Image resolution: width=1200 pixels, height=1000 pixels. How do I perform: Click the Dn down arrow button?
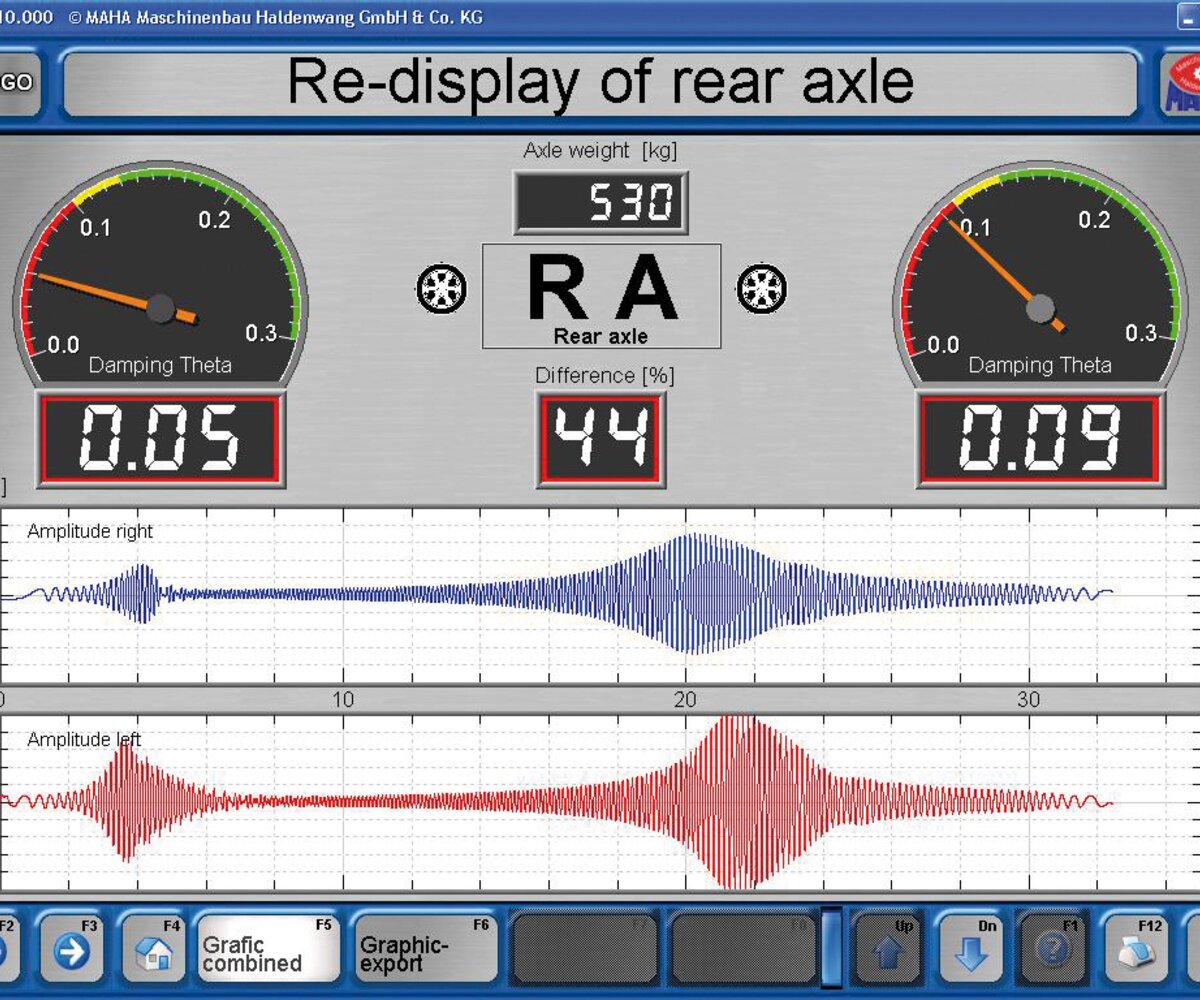(x=970, y=950)
